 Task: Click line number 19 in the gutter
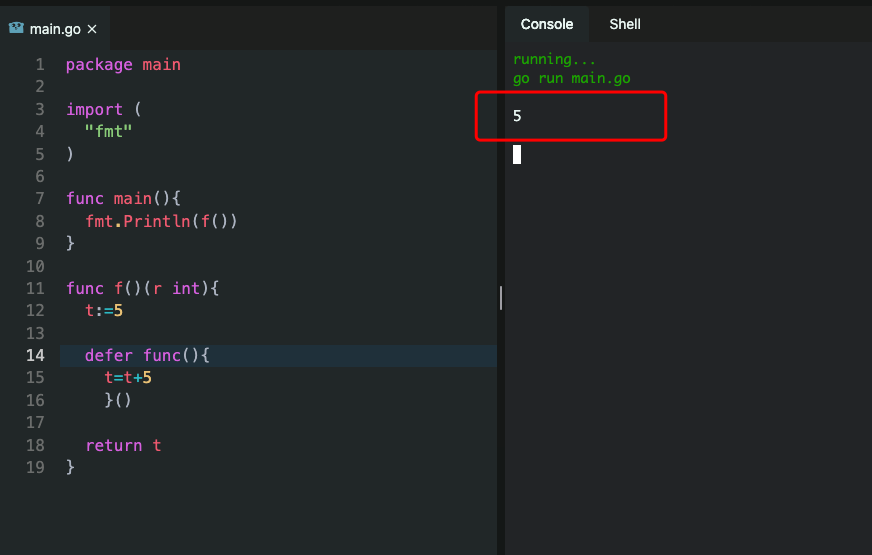pyautogui.click(x=35, y=467)
